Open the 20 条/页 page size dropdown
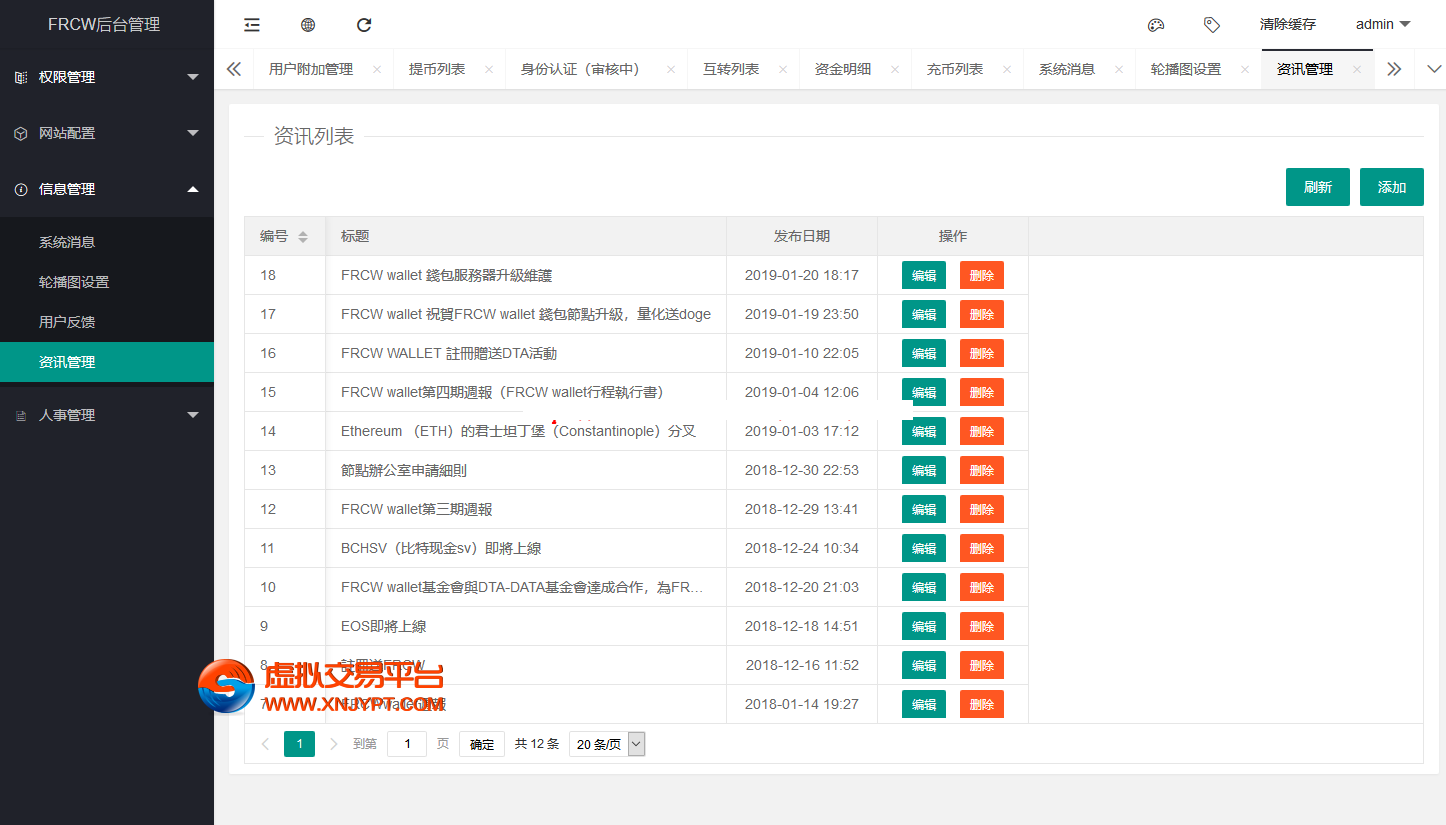This screenshot has height=825, width=1446. tap(607, 744)
